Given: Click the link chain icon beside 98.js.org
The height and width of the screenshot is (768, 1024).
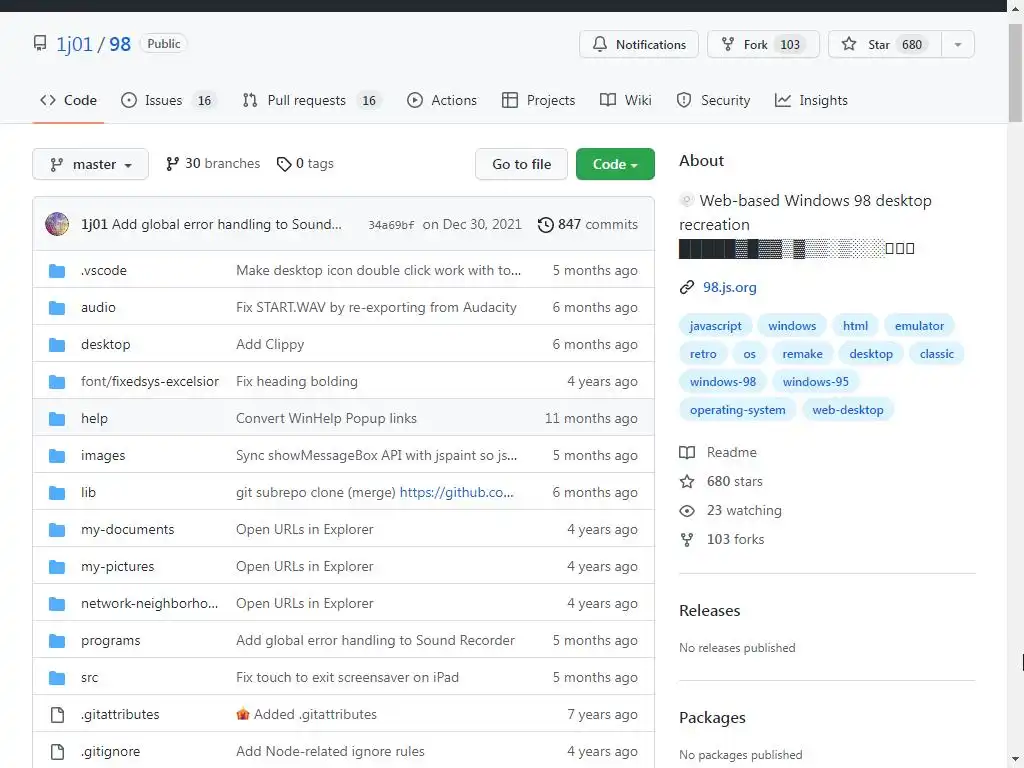Looking at the screenshot, I should click(x=686, y=287).
